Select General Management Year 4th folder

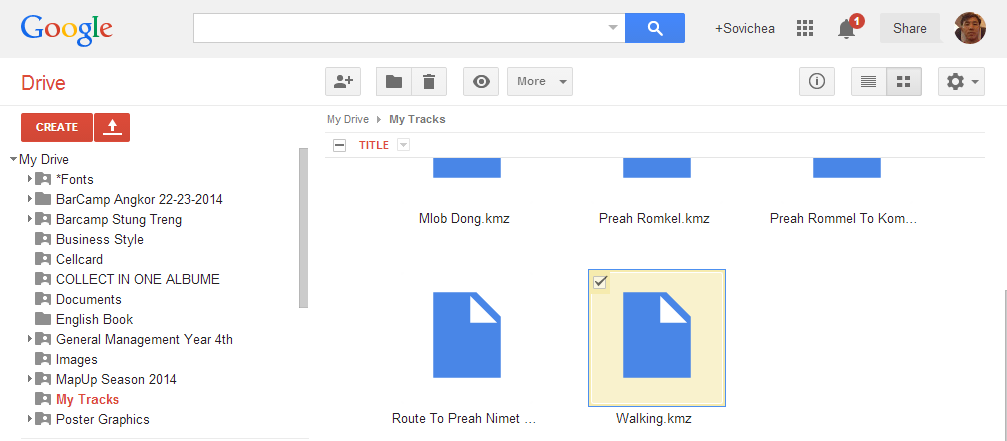pos(144,340)
